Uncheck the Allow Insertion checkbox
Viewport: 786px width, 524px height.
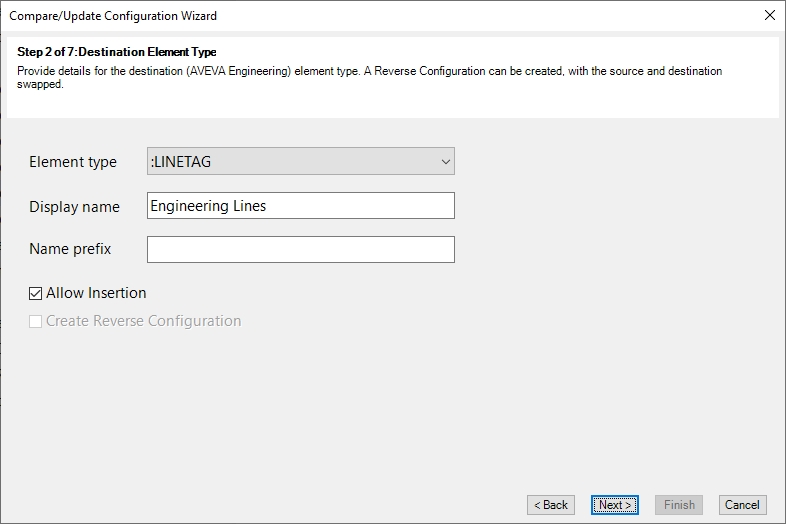click(35, 293)
